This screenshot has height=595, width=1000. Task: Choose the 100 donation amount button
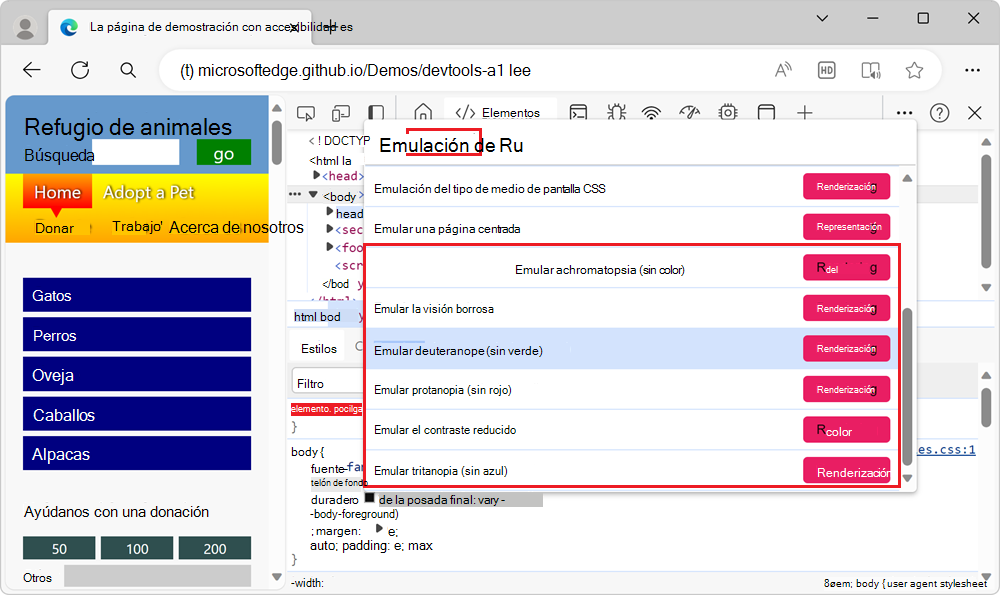pos(136,548)
